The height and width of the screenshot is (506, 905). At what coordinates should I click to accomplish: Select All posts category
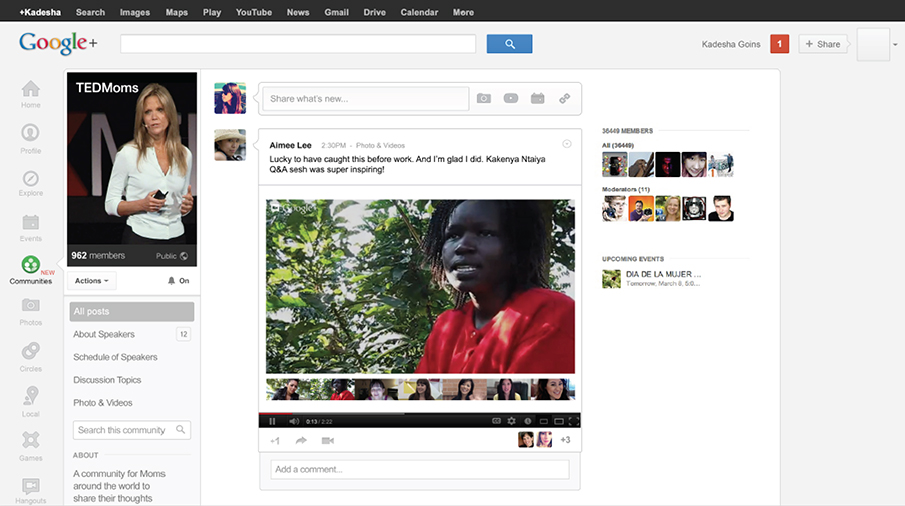pyautogui.click(x=132, y=312)
